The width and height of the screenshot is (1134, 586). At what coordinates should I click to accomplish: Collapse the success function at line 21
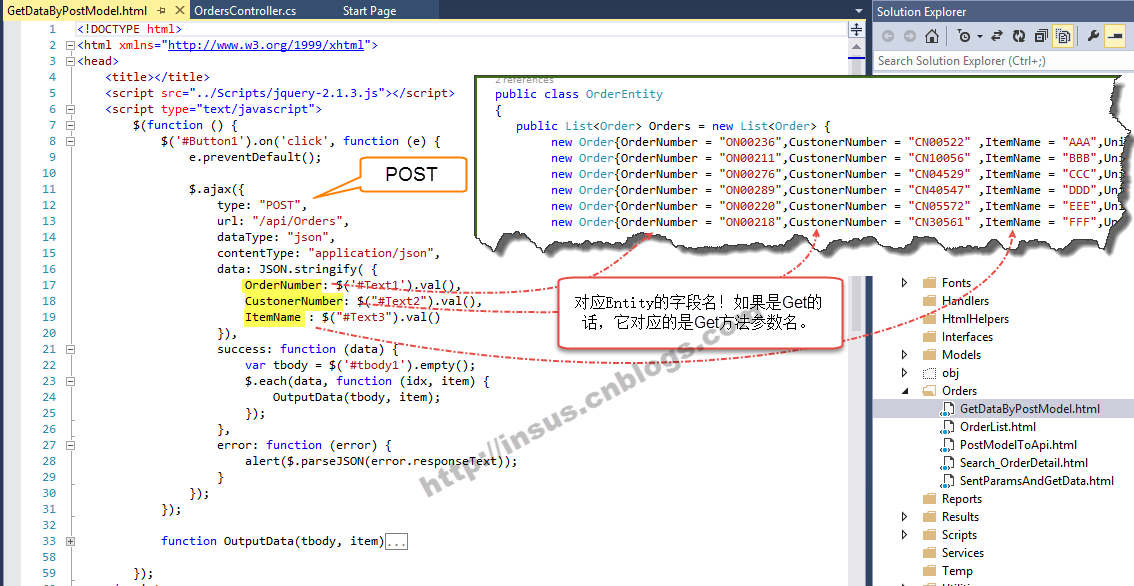70,349
